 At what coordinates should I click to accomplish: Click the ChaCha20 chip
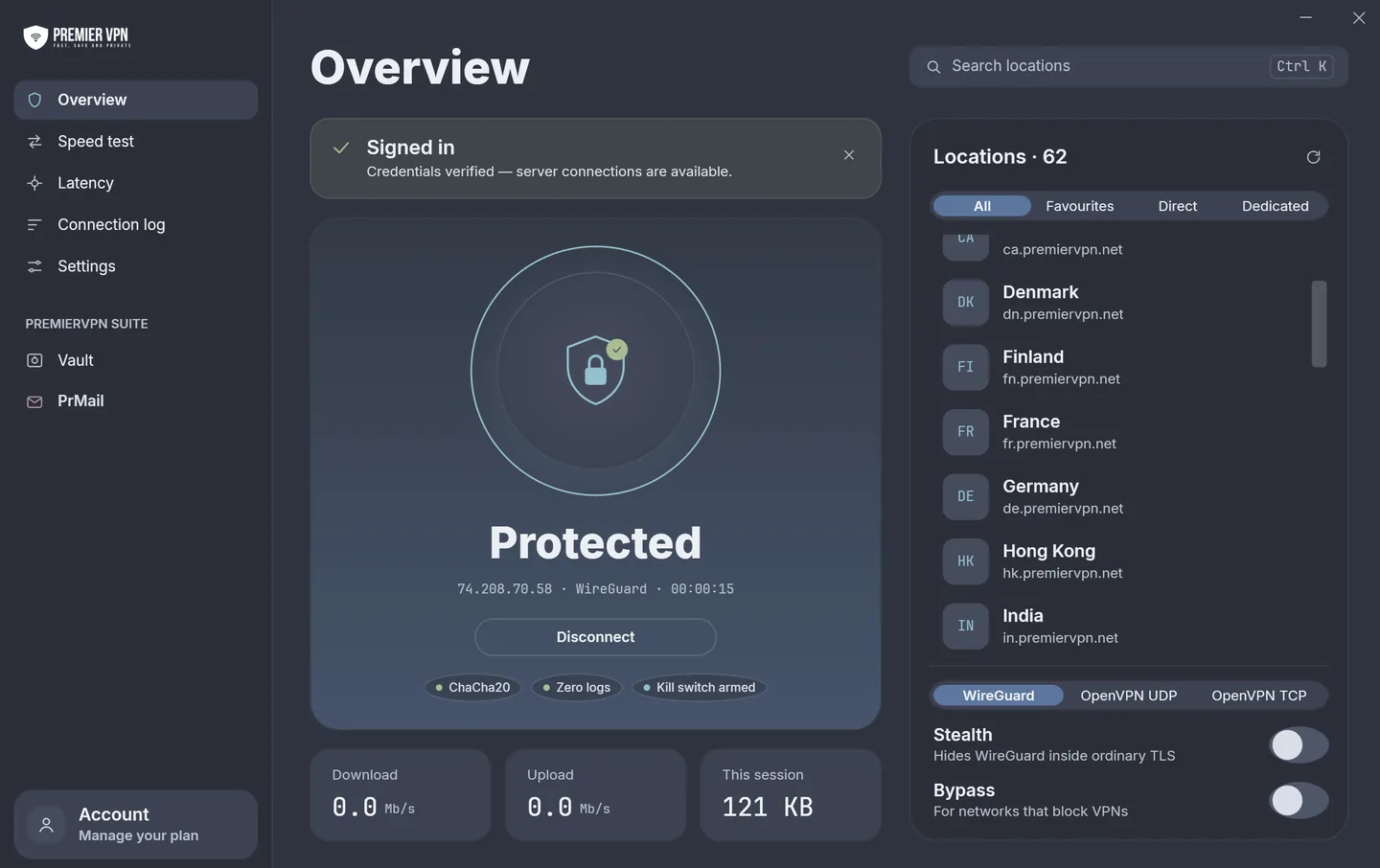coord(472,688)
